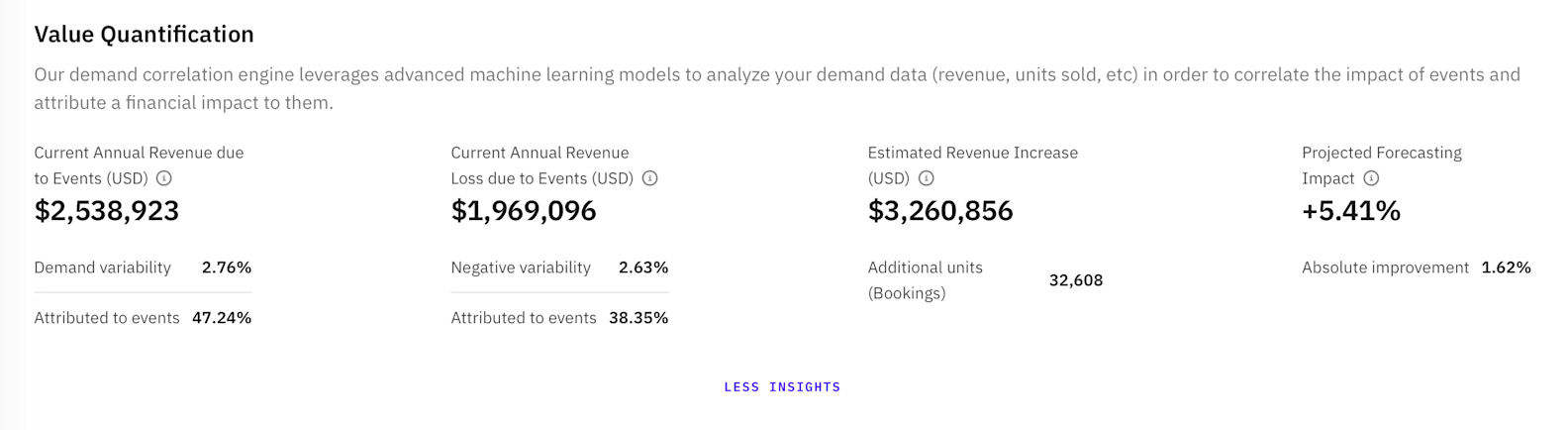The image size is (1568, 430).
Task: Select the 2.63% negative variability value
Action: (x=643, y=268)
